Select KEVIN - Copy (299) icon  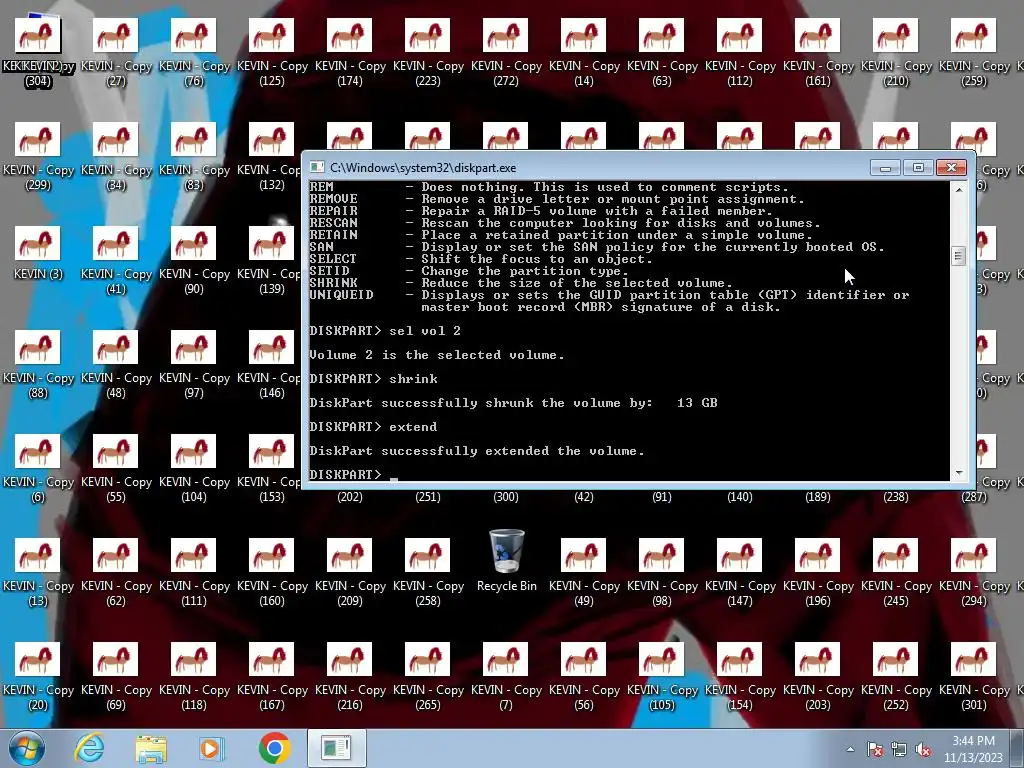pyautogui.click(x=38, y=156)
